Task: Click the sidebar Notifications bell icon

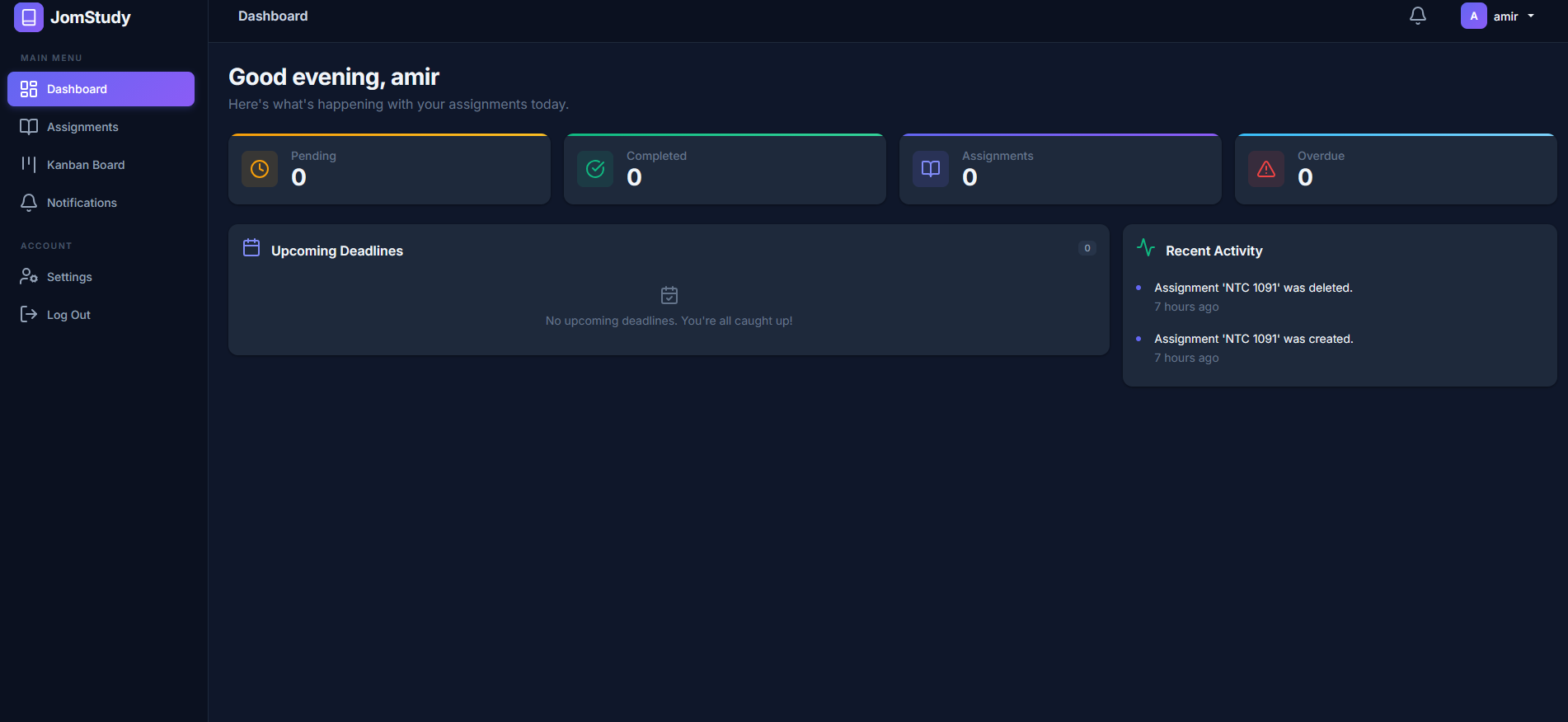Action: point(29,203)
